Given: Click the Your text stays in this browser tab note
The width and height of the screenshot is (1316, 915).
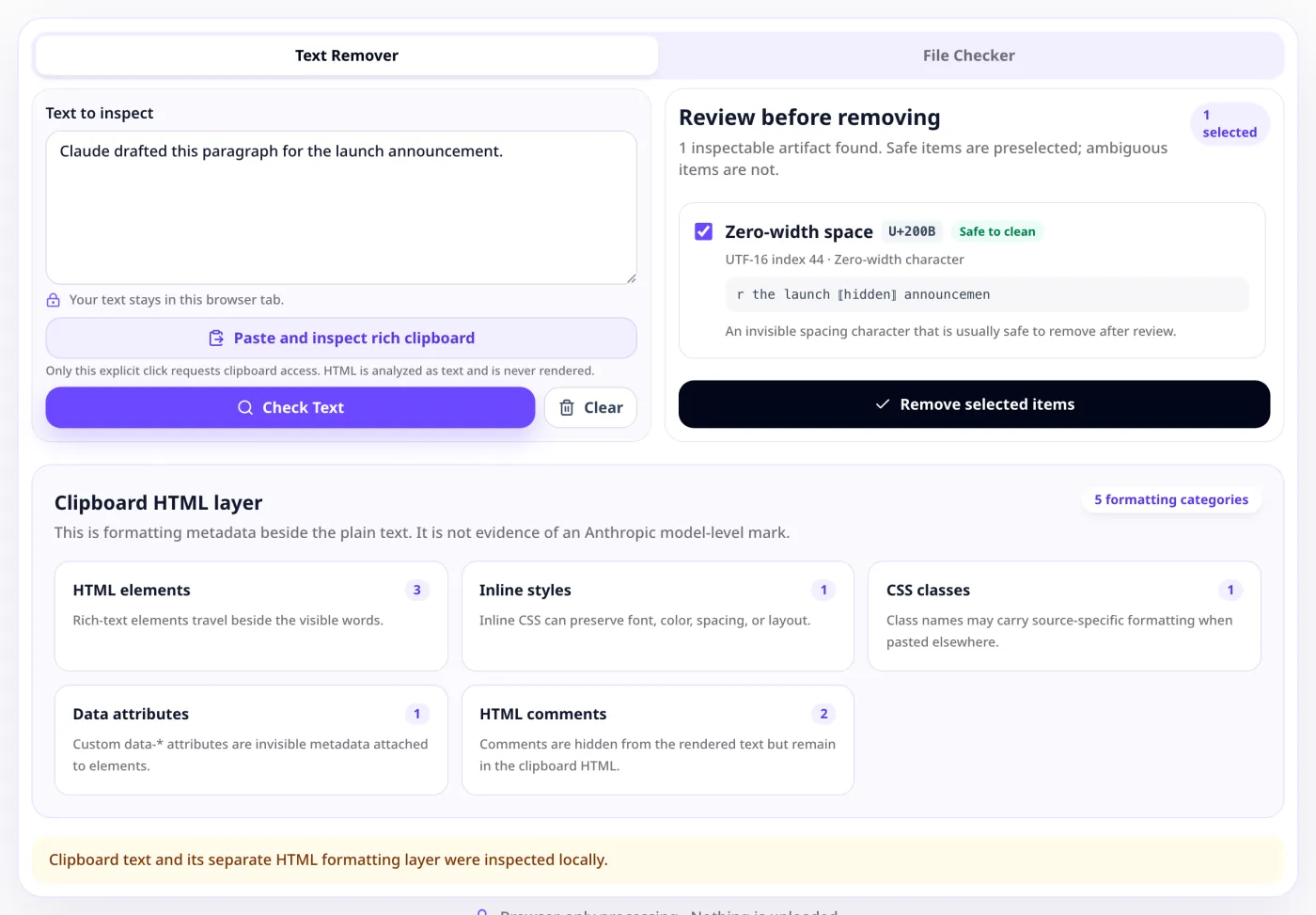Looking at the screenshot, I should 177,300.
